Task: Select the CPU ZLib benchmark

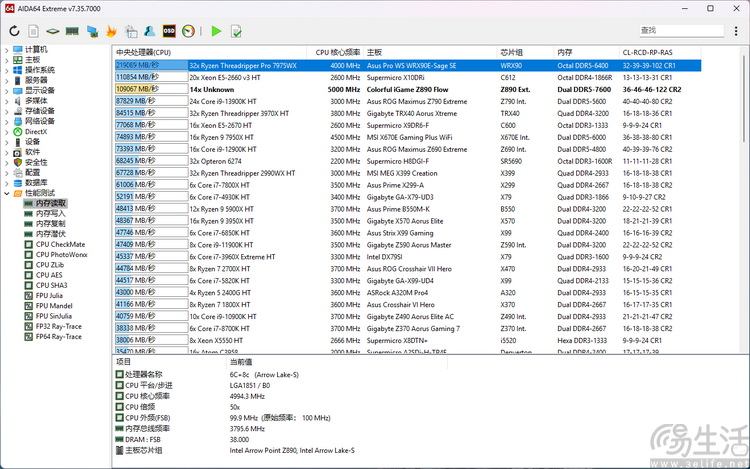Action: 50,265
